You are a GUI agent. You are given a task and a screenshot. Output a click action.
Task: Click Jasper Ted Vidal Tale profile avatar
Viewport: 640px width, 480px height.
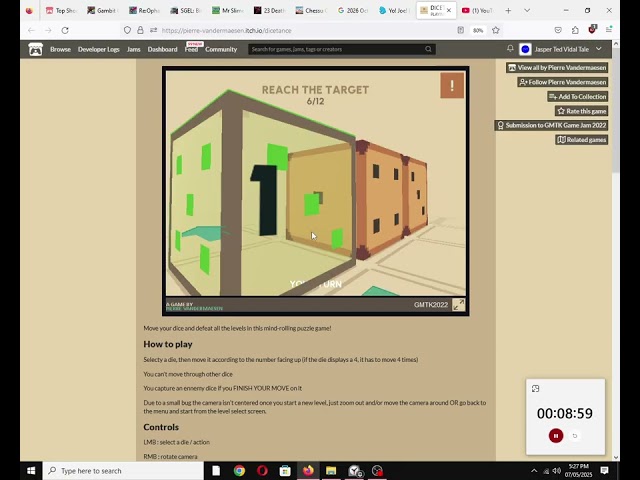[525, 49]
